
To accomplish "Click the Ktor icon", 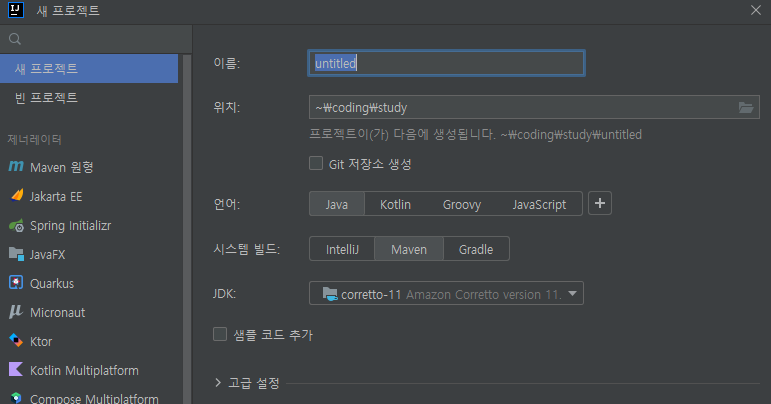I will click(16, 341).
